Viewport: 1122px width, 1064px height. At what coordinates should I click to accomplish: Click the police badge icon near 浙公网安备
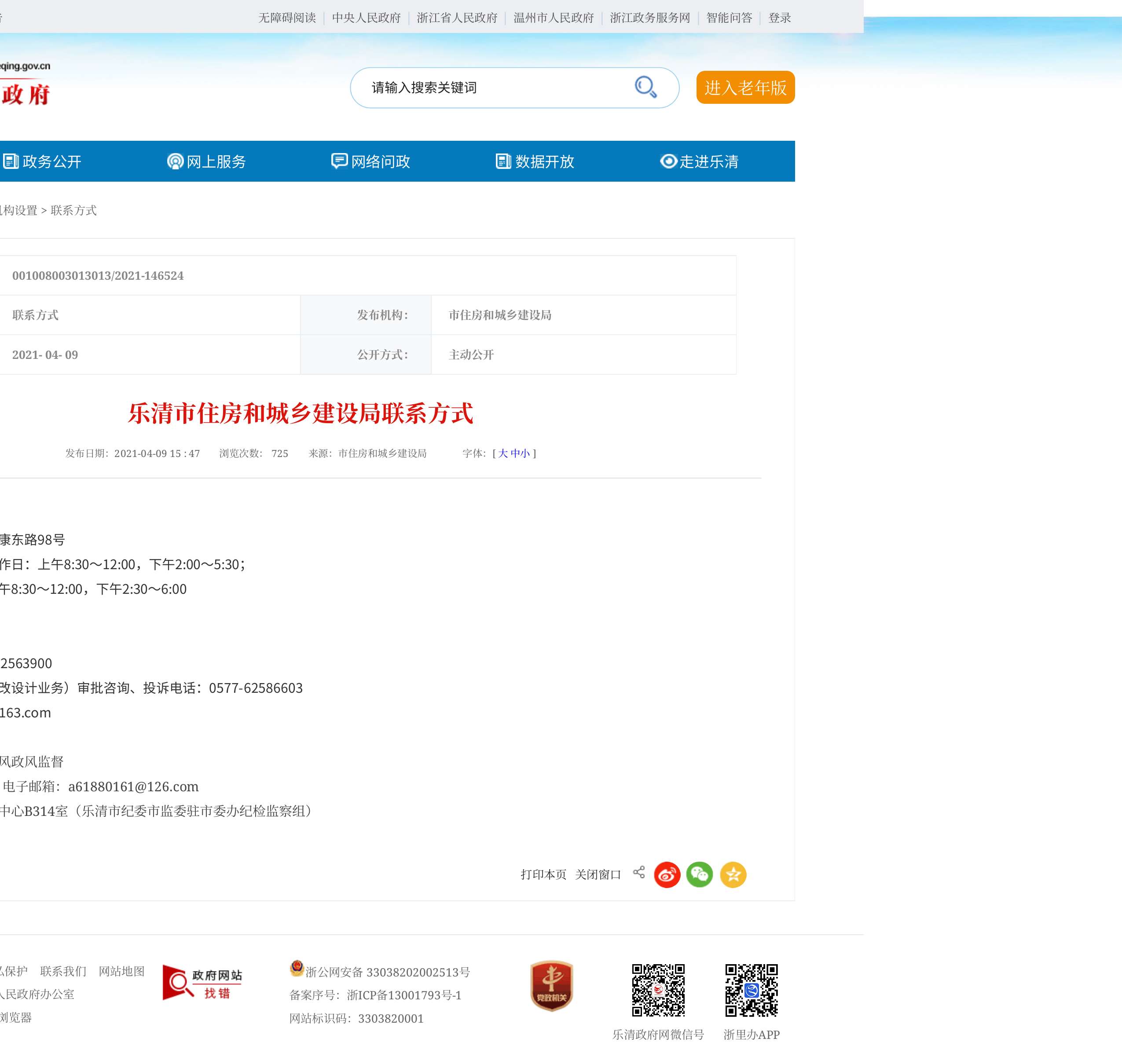coord(297,968)
